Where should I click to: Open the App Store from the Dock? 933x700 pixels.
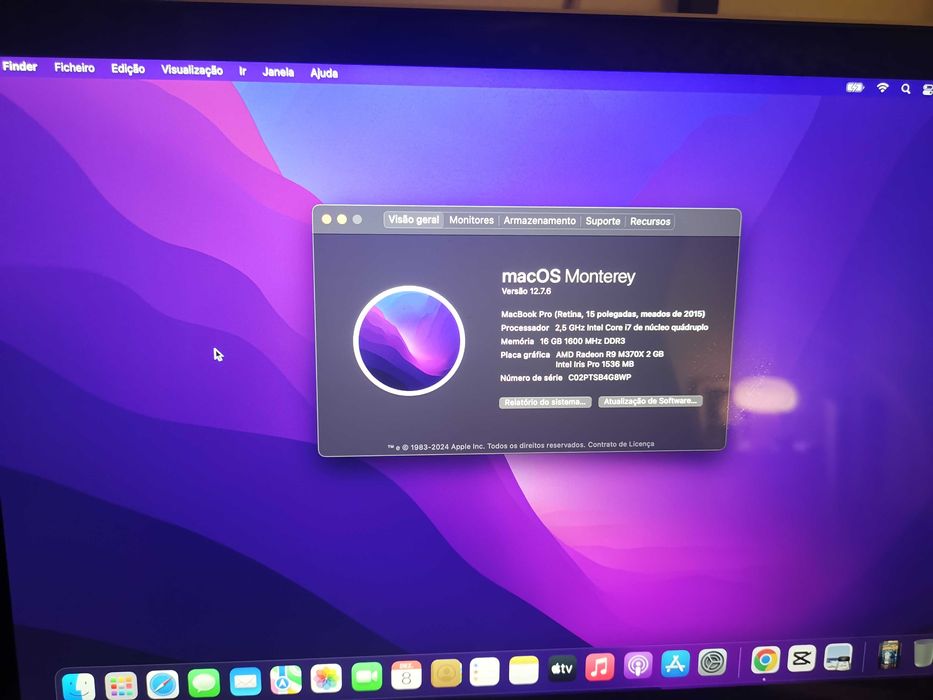click(675, 663)
